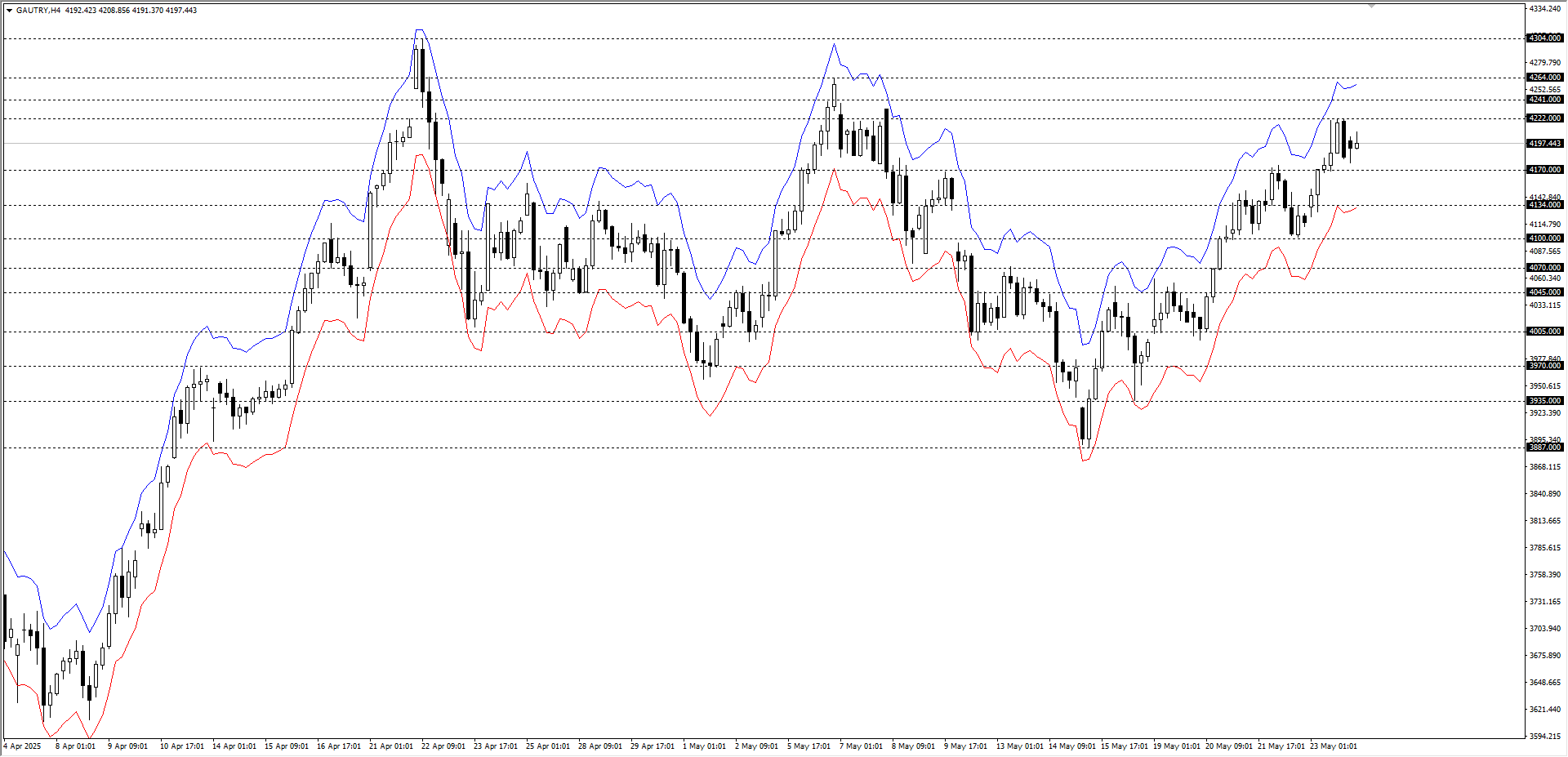Click the 4252.565 price scale value
Image resolution: width=1568 pixels, height=757 pixels.
[x=1544, y=90]
